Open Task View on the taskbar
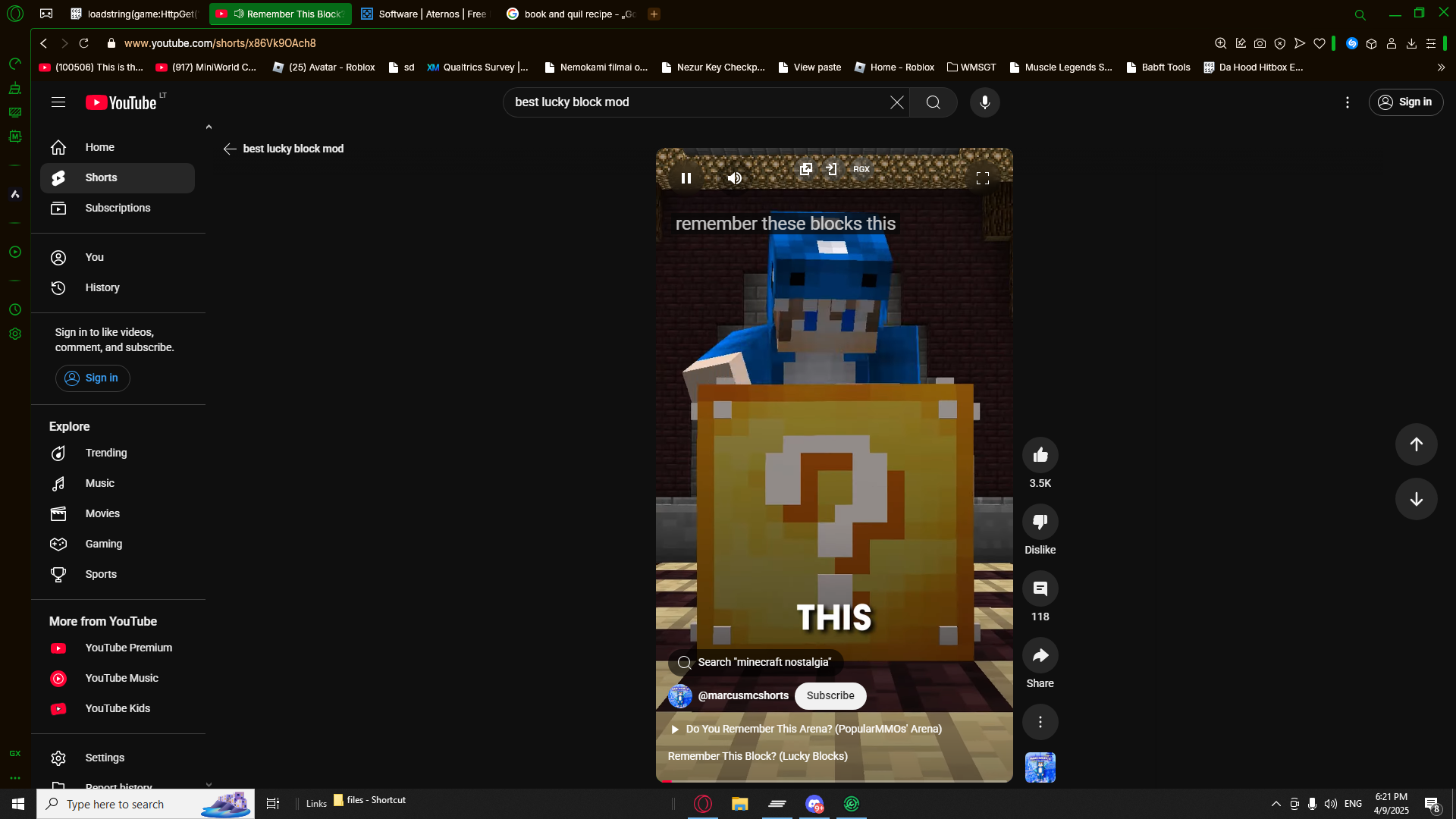Screen dimensions: 1456x819 point(273,804)
